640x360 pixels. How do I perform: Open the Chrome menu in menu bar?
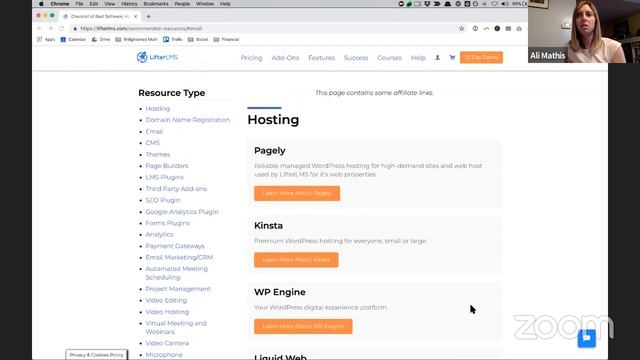pyautogui.click(x=60, y=4)
